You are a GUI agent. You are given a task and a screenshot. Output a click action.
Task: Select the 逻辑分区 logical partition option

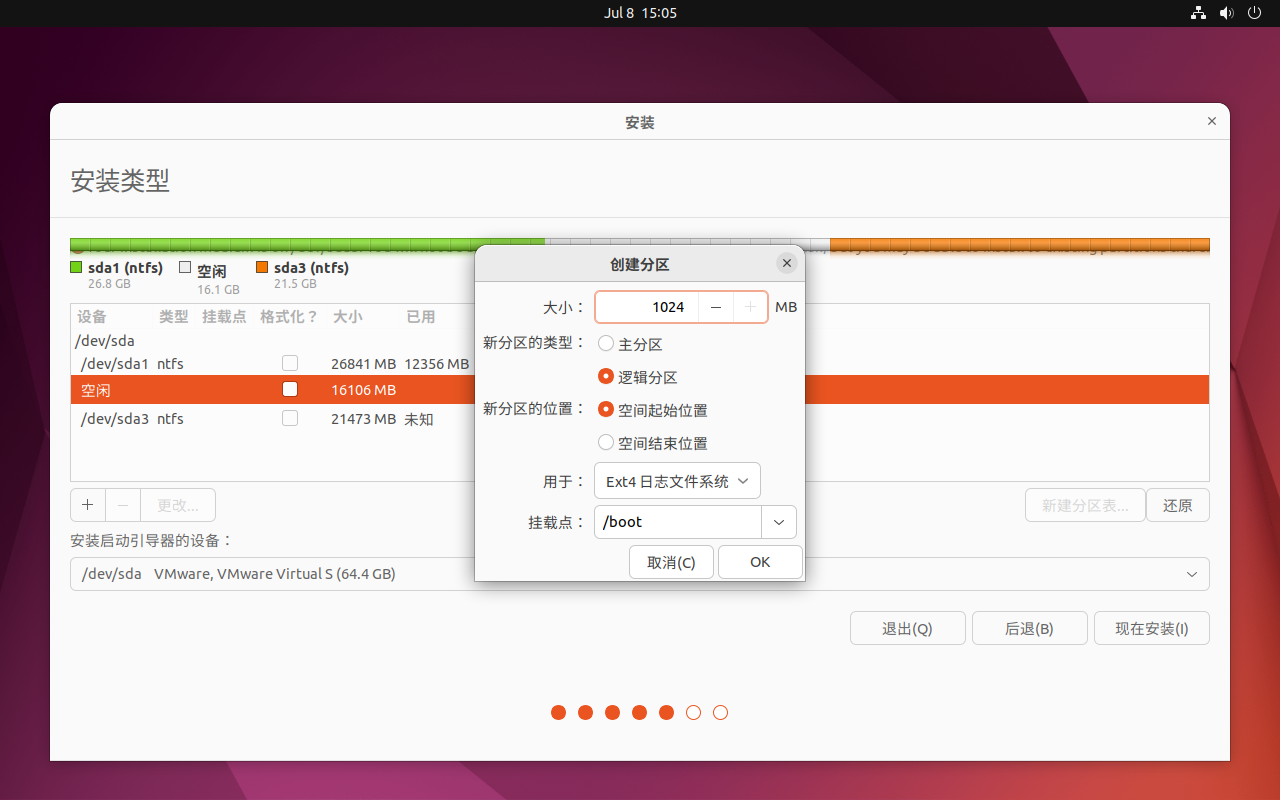606,377
